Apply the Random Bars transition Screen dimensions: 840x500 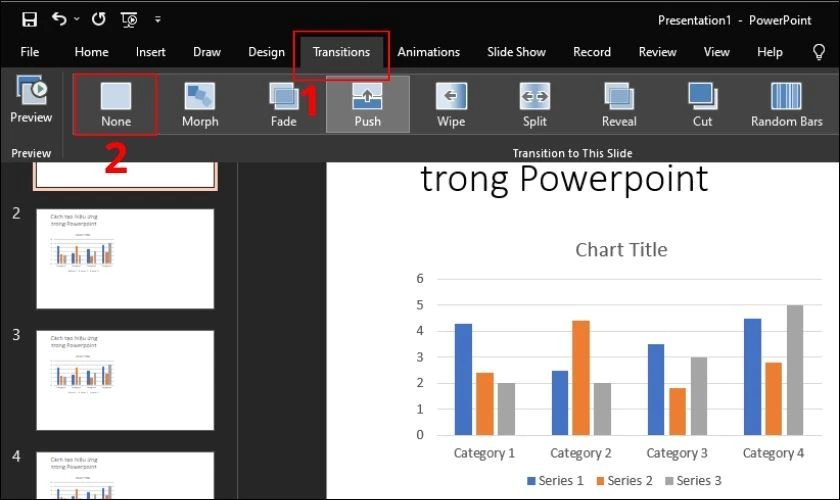786,105
